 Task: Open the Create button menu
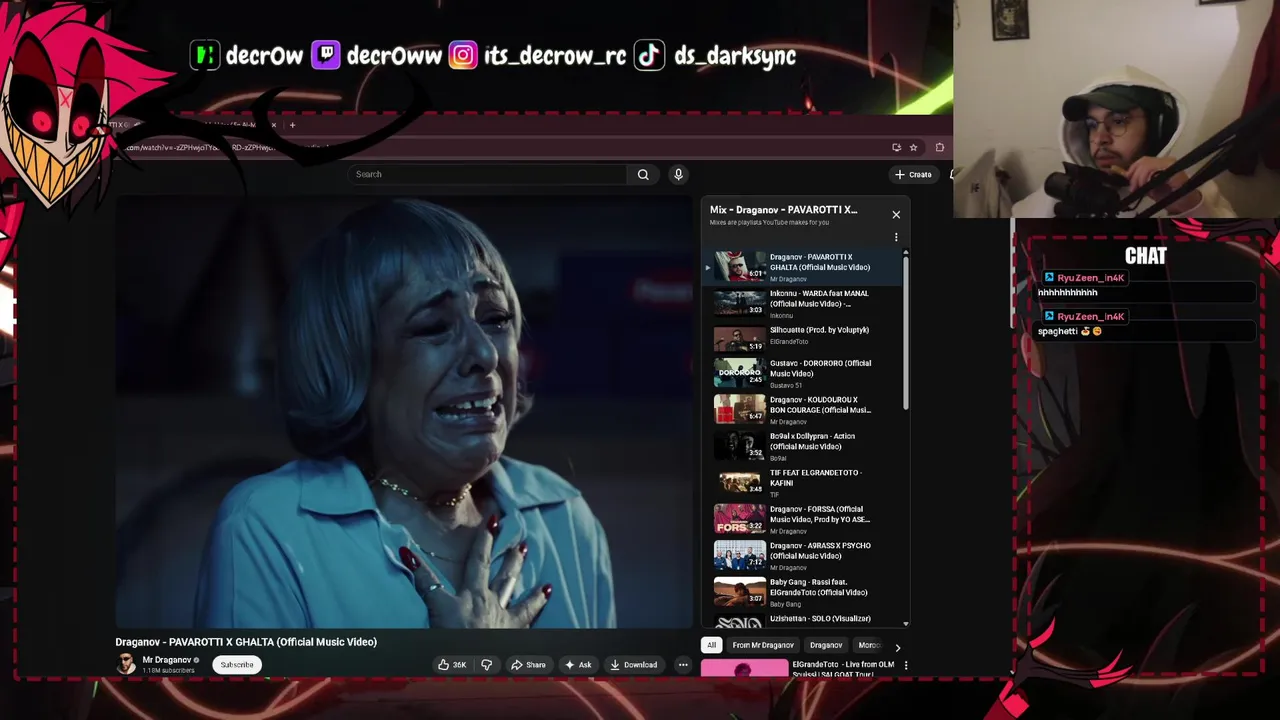[913, 174]
